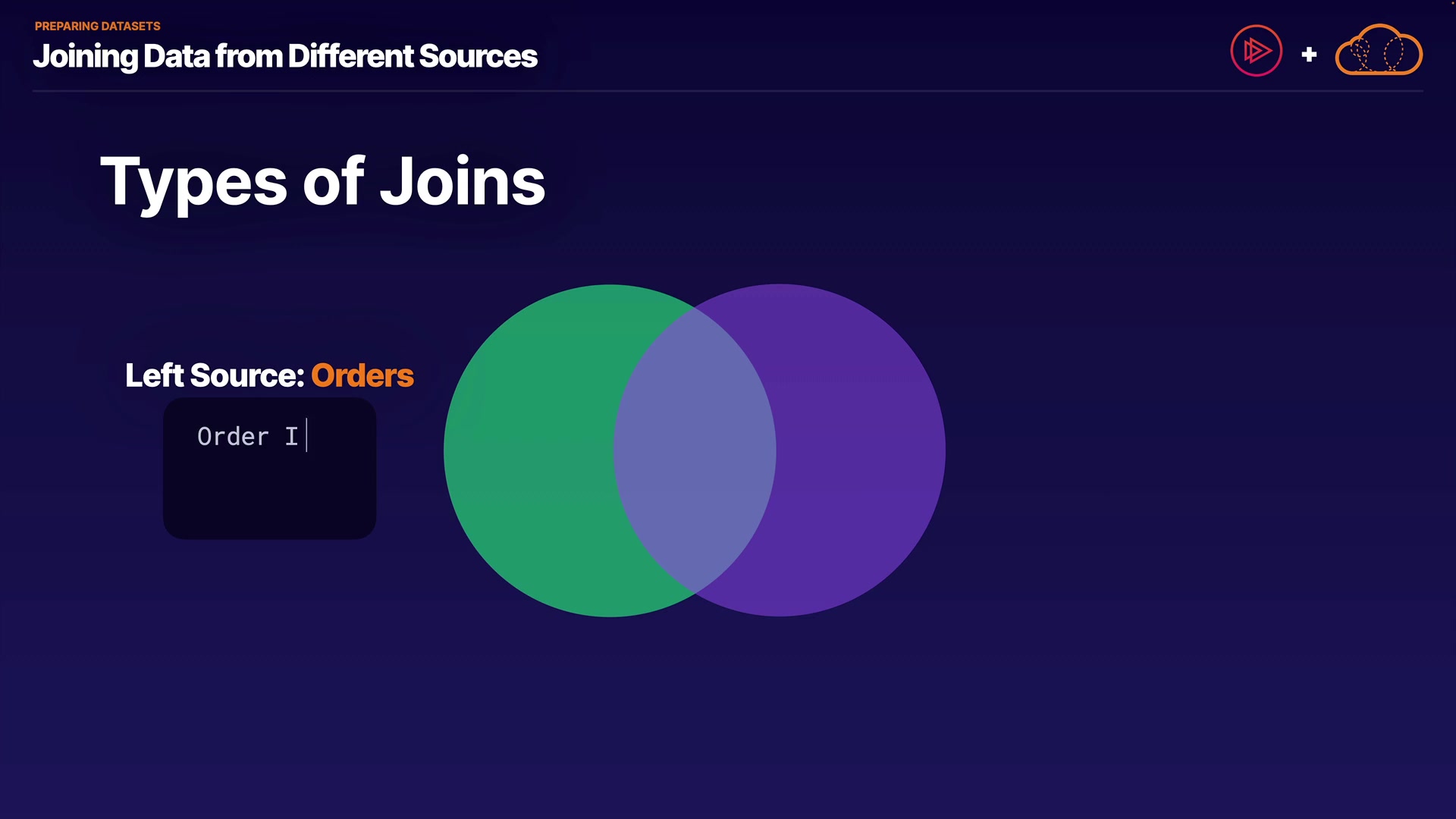This screenshot has height=819, width=1456.
Task: Click the orange "Orders" text
Action: (x=362, y=375)
